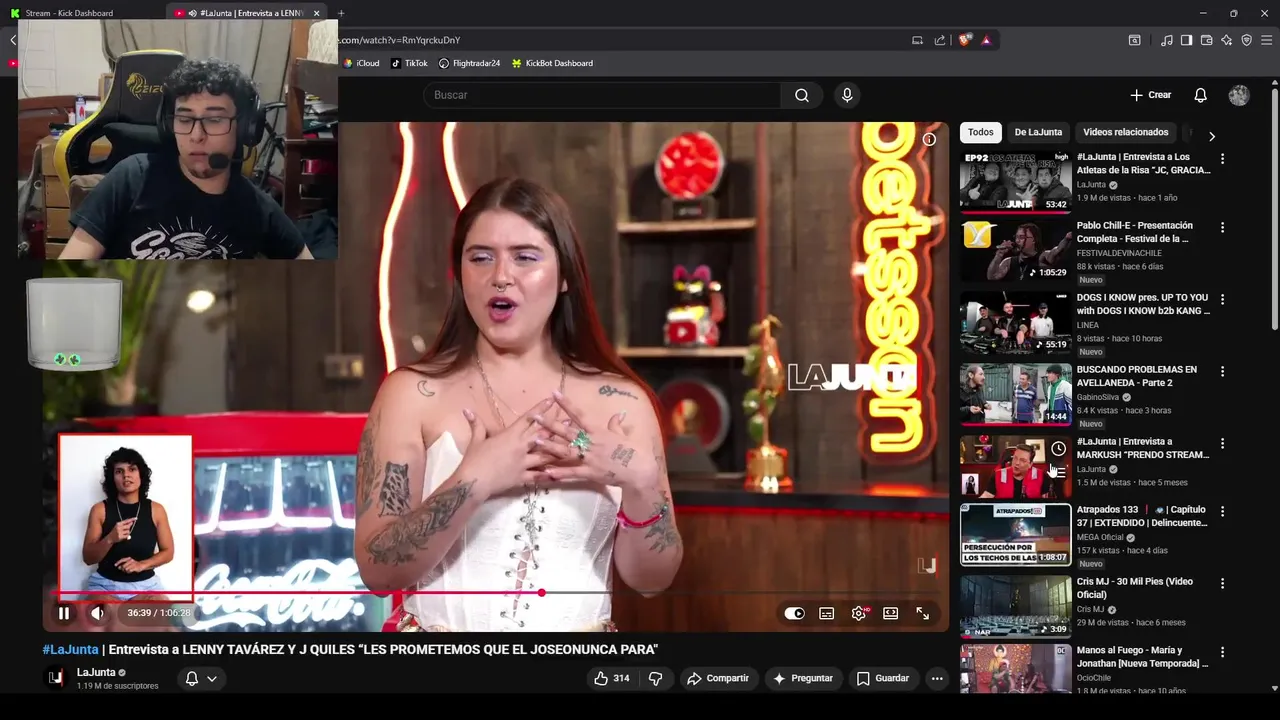Select the Videos relacionados chip
Screen dimensions: 1280x720
(x=1126, y=132)
